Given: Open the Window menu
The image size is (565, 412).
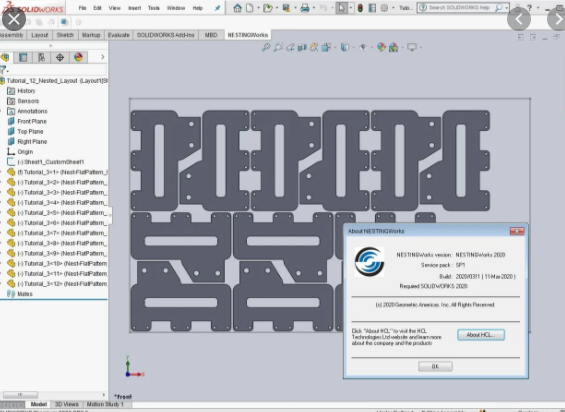Looking at the screenshot, I should (x=176, y=8).
